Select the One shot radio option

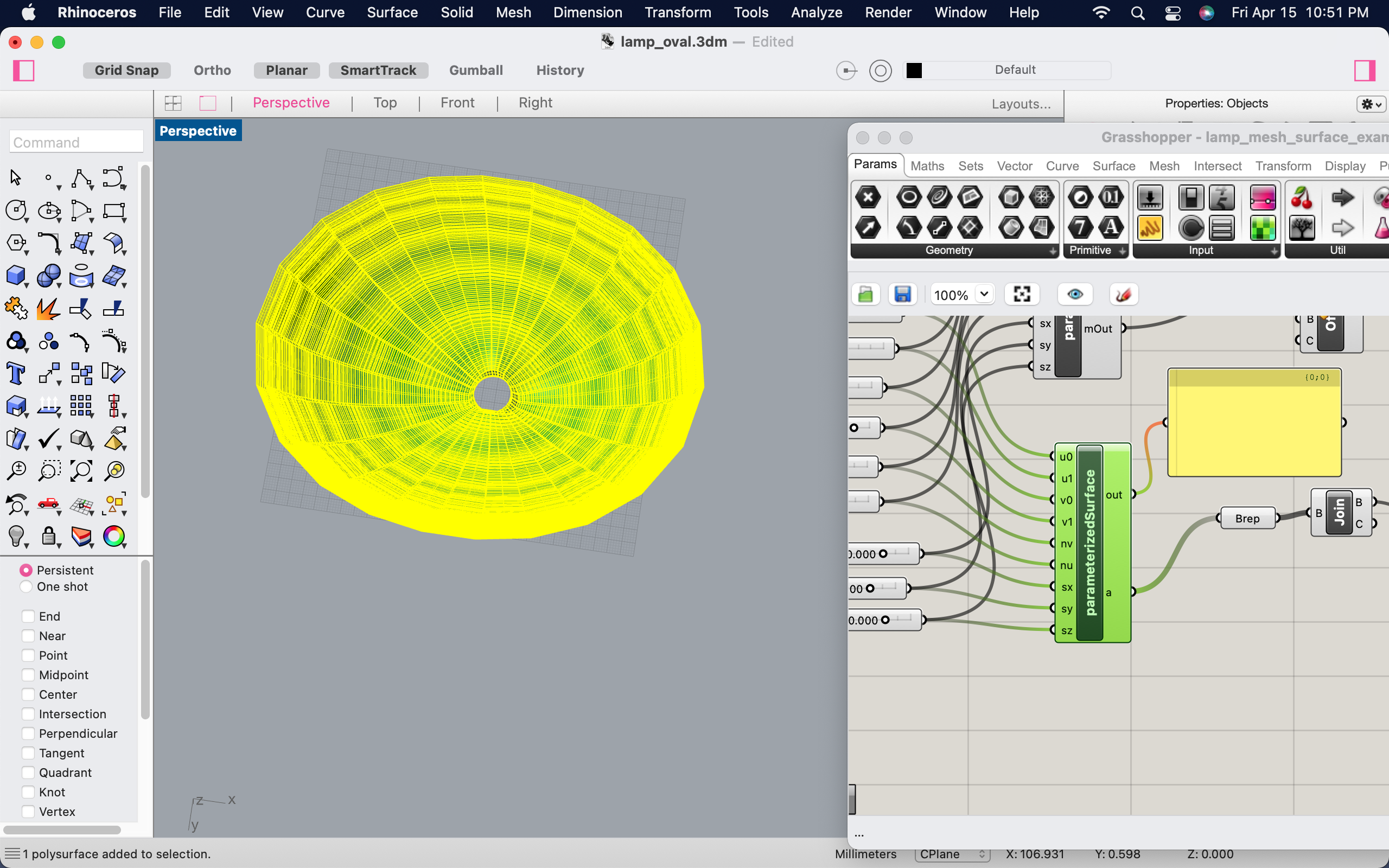27,586
